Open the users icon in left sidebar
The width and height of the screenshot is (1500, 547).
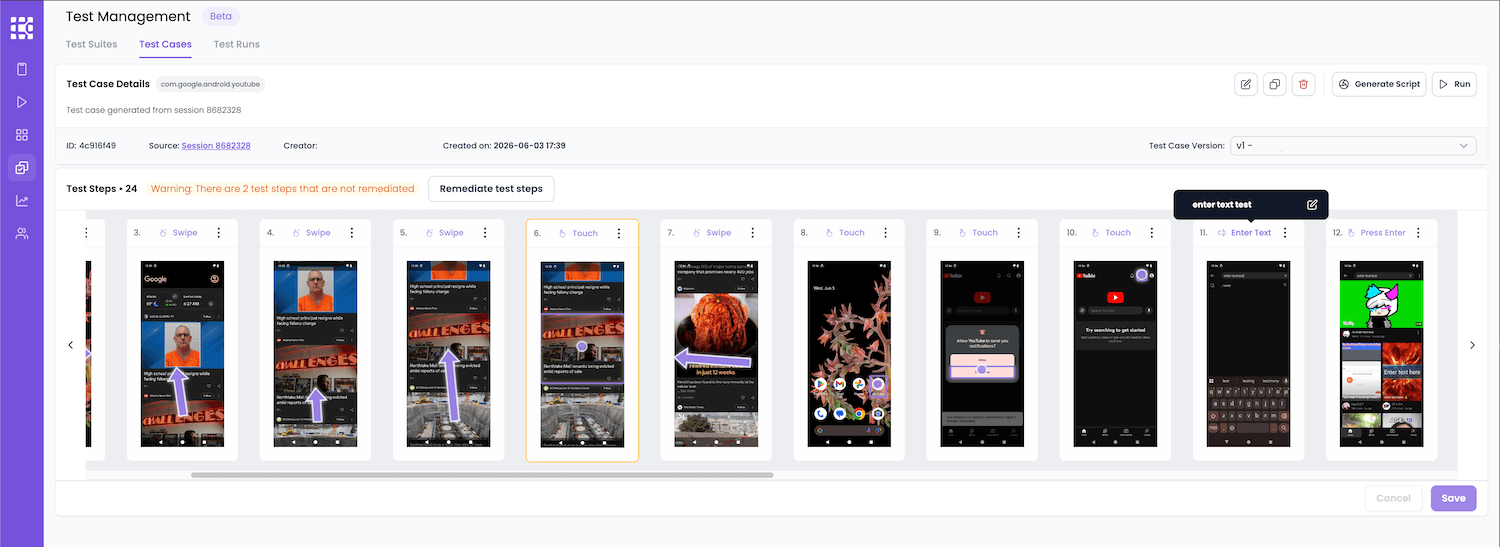22,233
